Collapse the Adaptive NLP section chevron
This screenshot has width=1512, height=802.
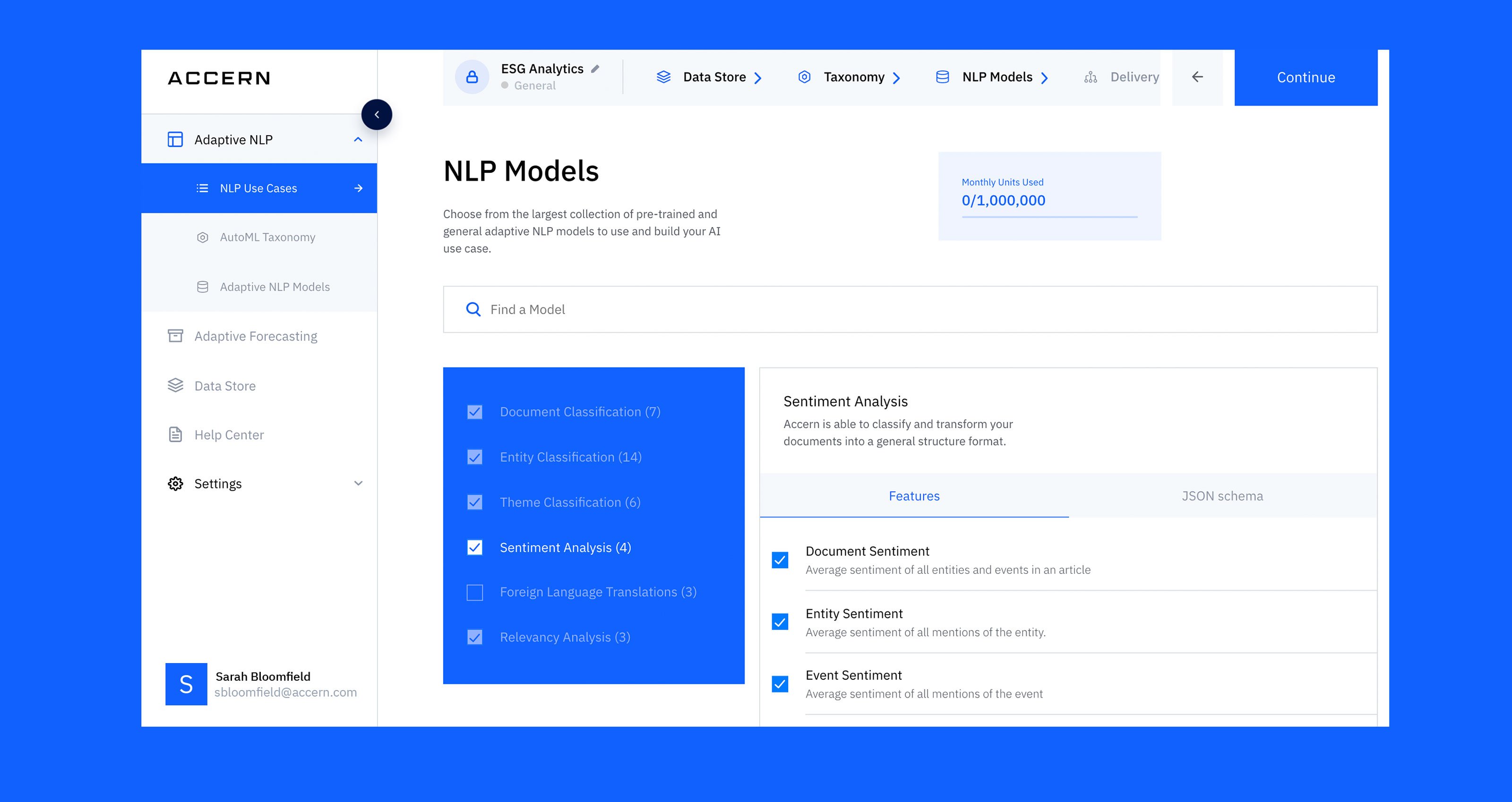[x=358, y=140]
